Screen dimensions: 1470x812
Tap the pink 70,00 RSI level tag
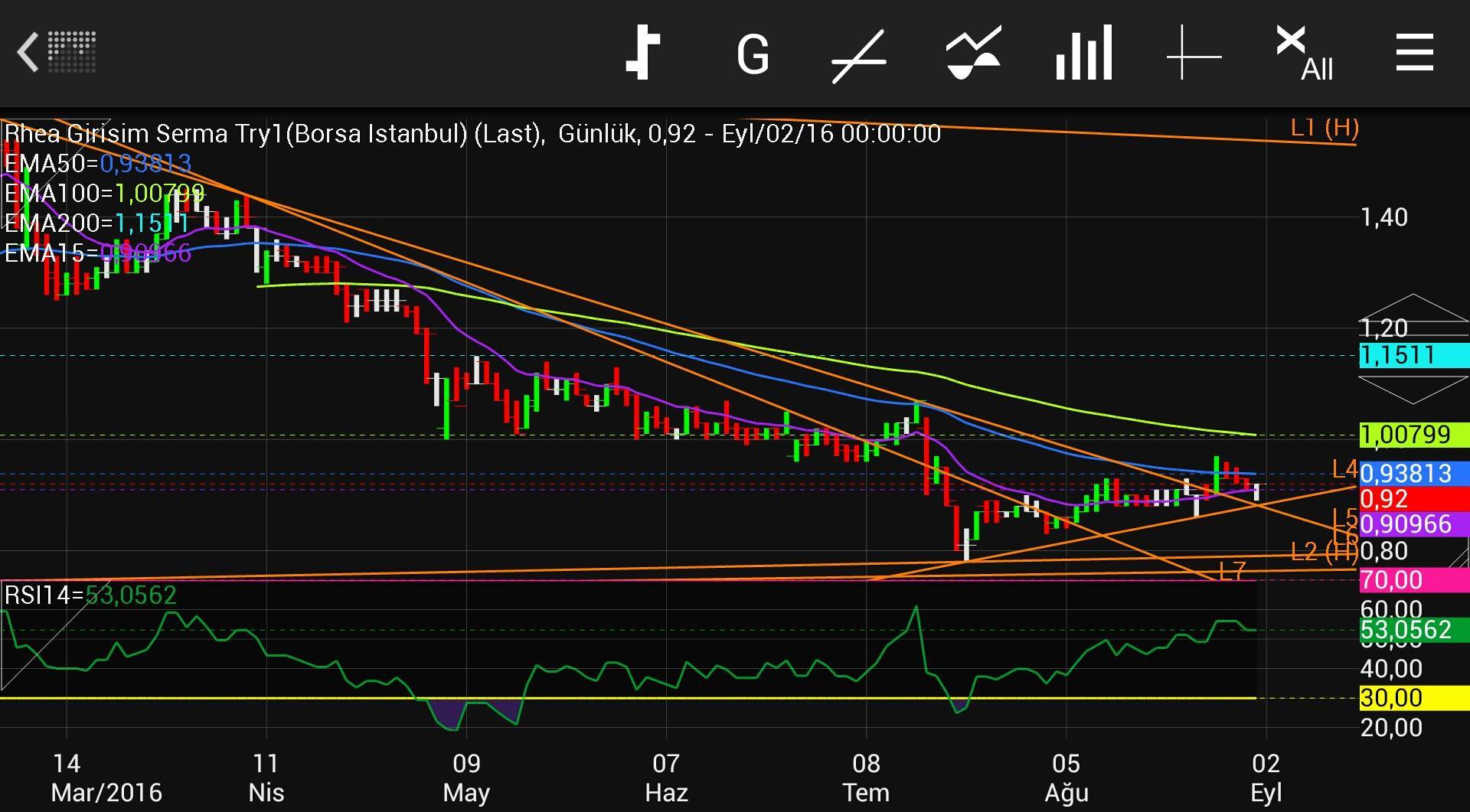(1413, 580)
